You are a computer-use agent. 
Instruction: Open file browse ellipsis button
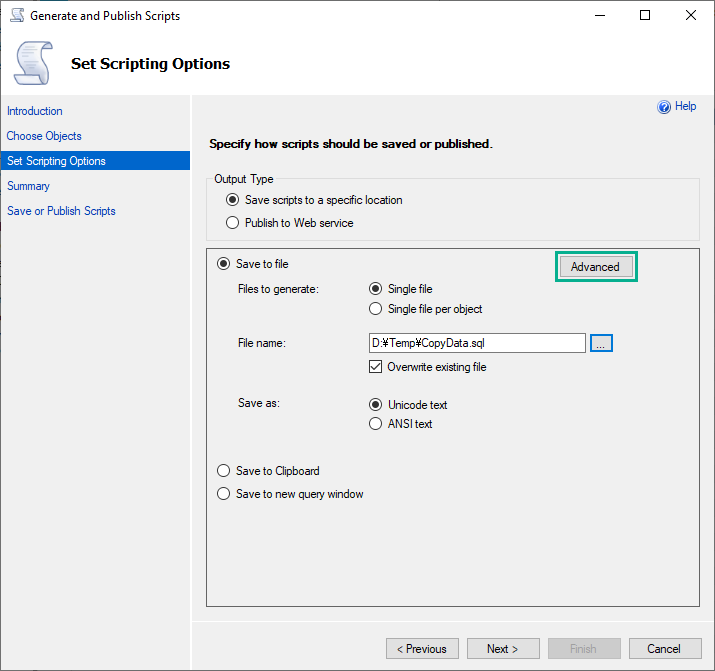point(600,343)
